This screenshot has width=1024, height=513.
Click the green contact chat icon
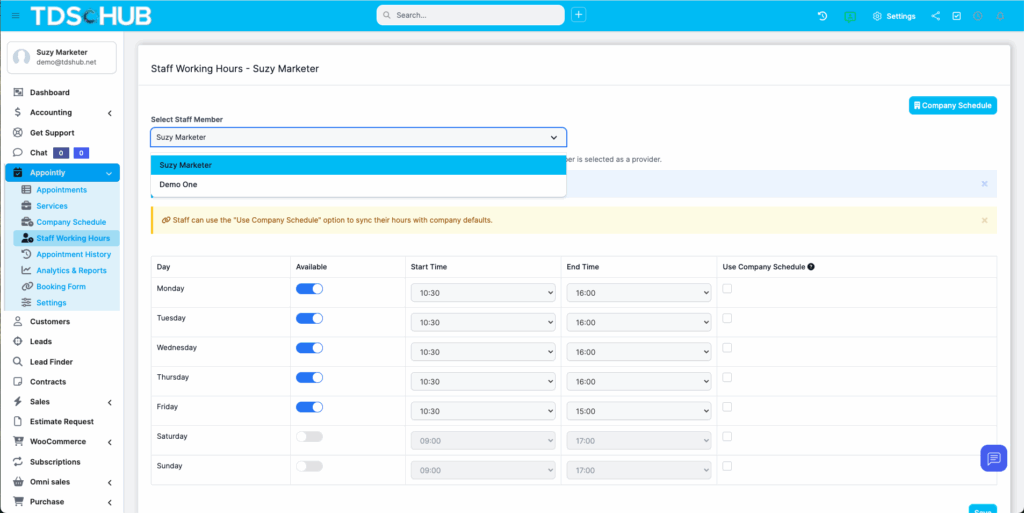(850, 16)
